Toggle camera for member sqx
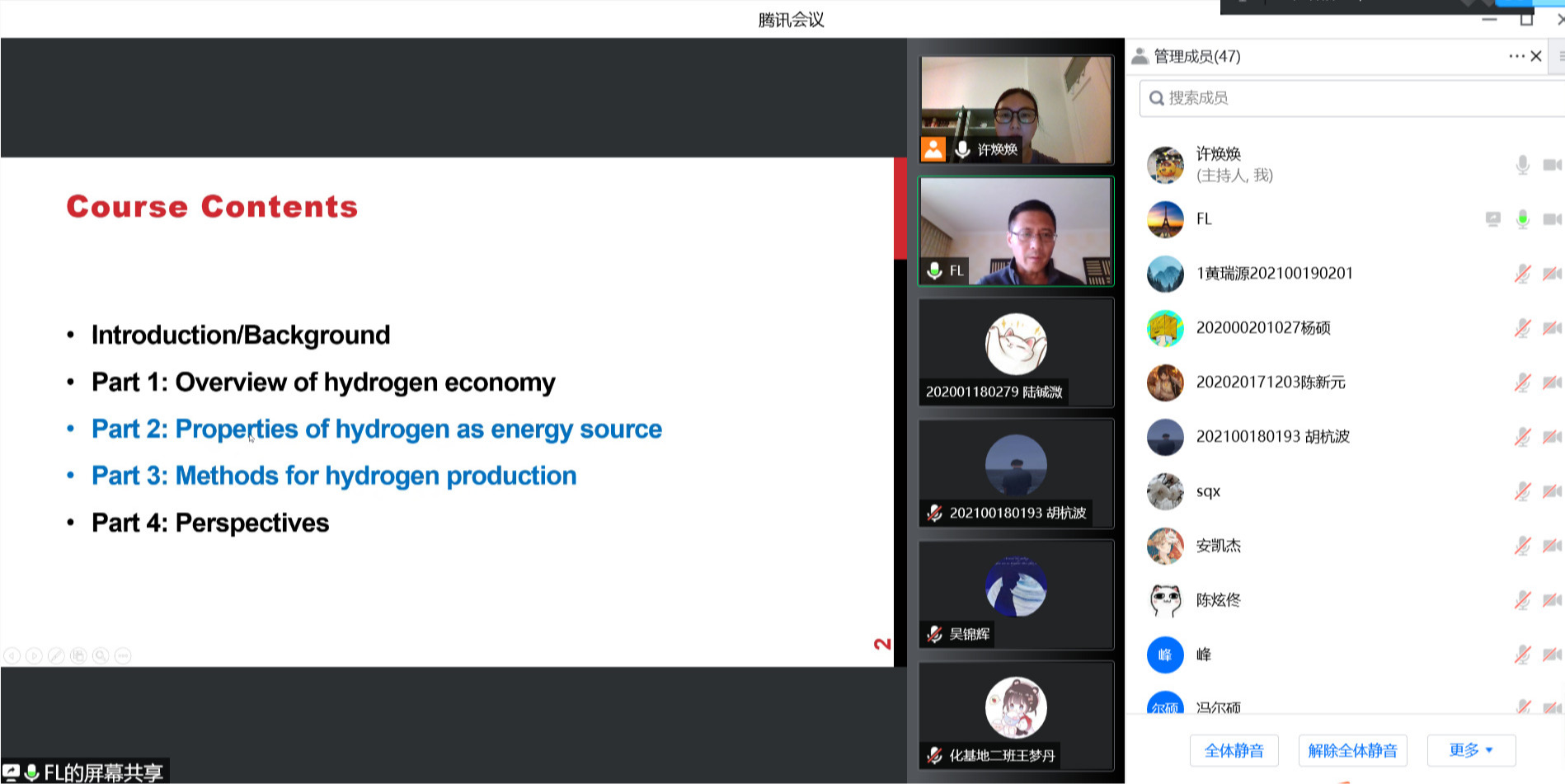This screenshot has width=1565, height=784. click(1552, 491)
